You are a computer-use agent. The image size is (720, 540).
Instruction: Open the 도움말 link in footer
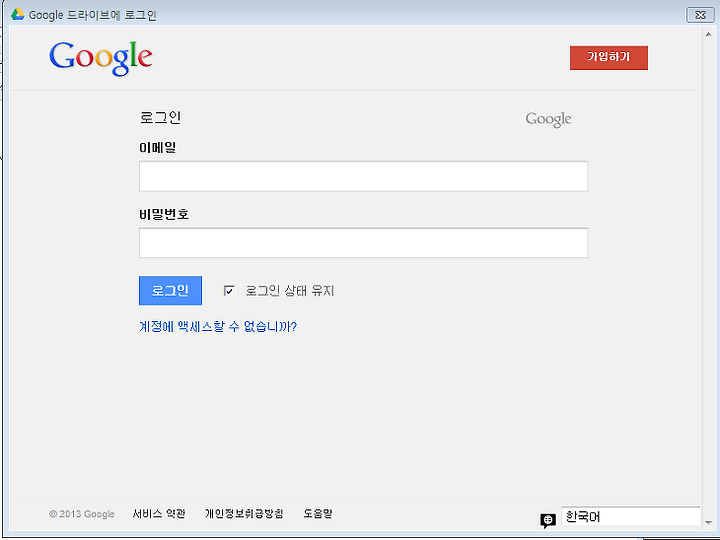tap(318, 513)
